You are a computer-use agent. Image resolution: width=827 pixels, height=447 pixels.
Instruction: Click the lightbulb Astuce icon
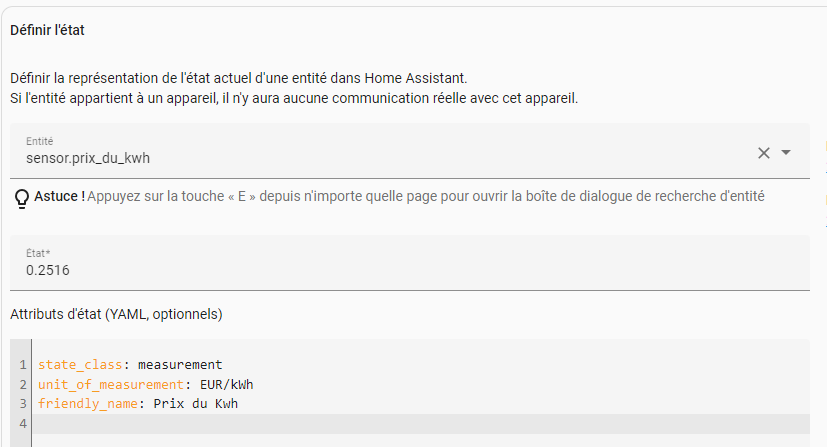click(x=22, y=199)
